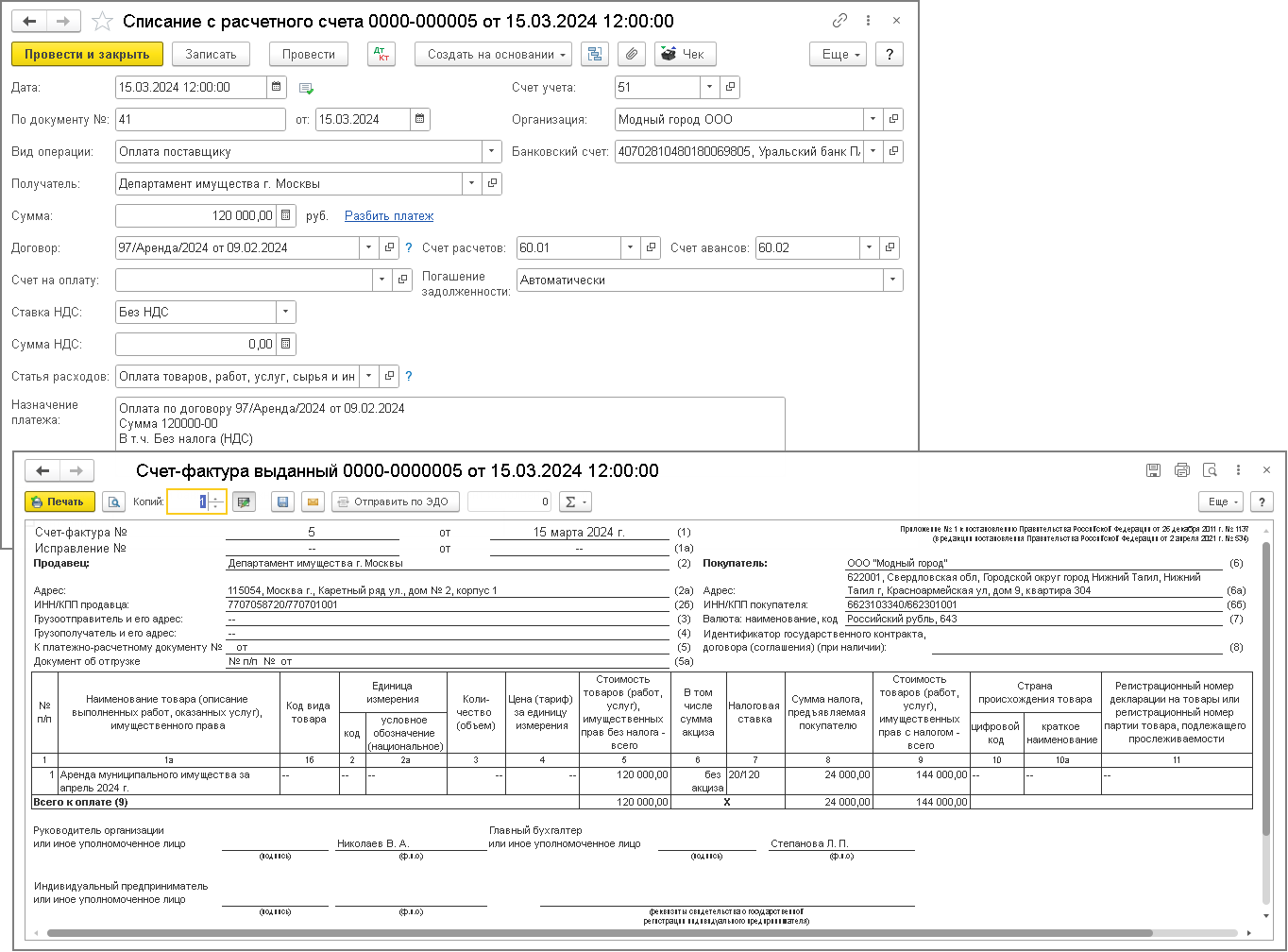Image resolution: width=1288 pixels, height=952 pixels.
Task: Open the Еще menu in Списание window
Action: [x=838, y=55]
